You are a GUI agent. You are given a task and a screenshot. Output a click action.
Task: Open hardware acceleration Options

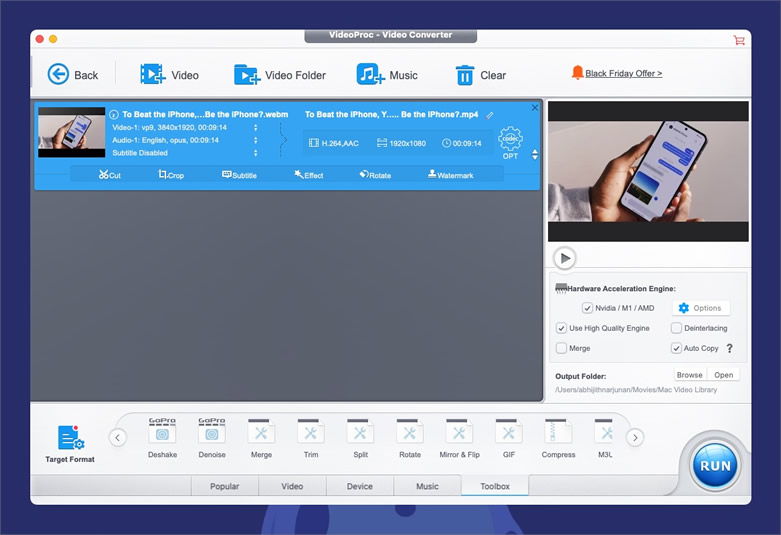point(701,308)
